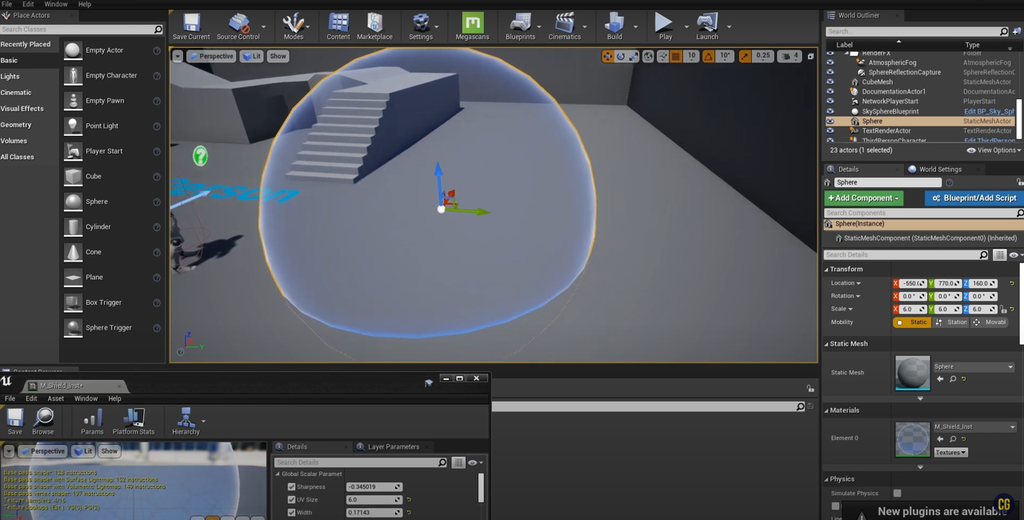Open the Textures dropdown under Materials

(x=950, y=452)
